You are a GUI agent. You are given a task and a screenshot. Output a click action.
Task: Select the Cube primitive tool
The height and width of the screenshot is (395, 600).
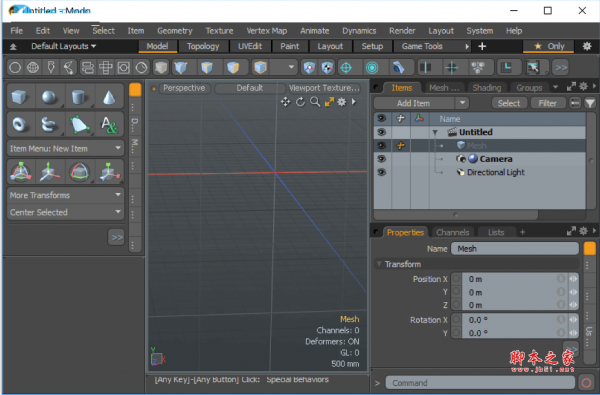point(19,97)
